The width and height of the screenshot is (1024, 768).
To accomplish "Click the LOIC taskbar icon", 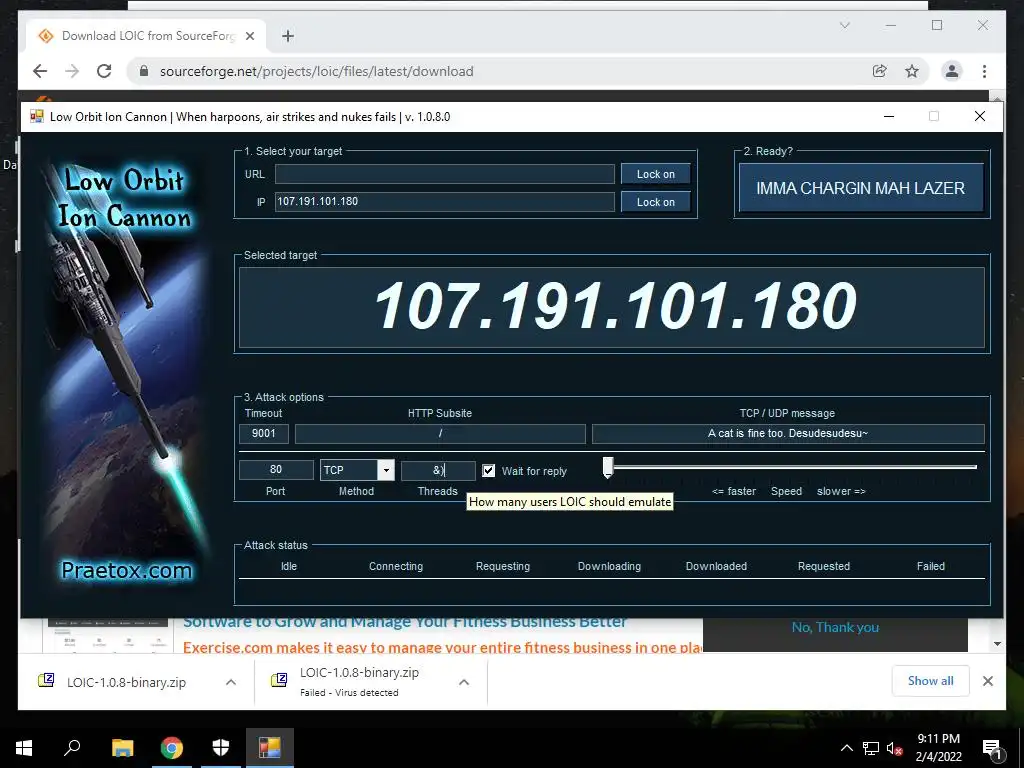I will tap(270, 748).
